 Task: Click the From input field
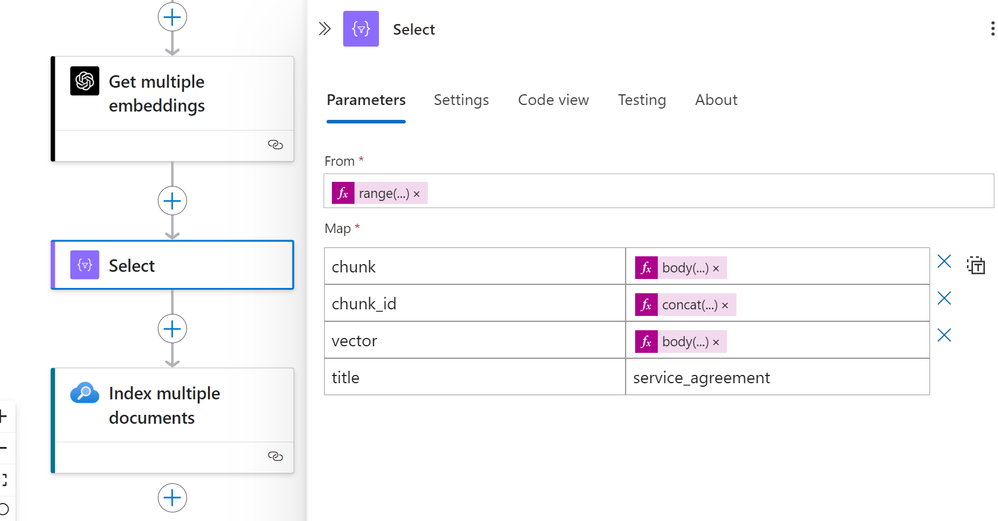click(x=659, y=191)
